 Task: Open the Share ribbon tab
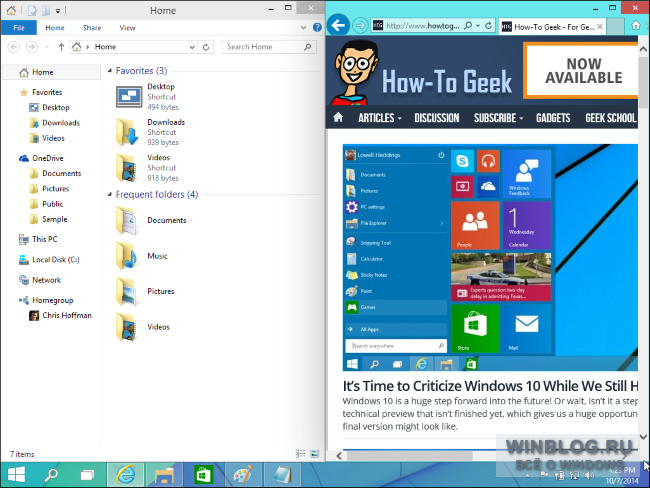point(92,28)
